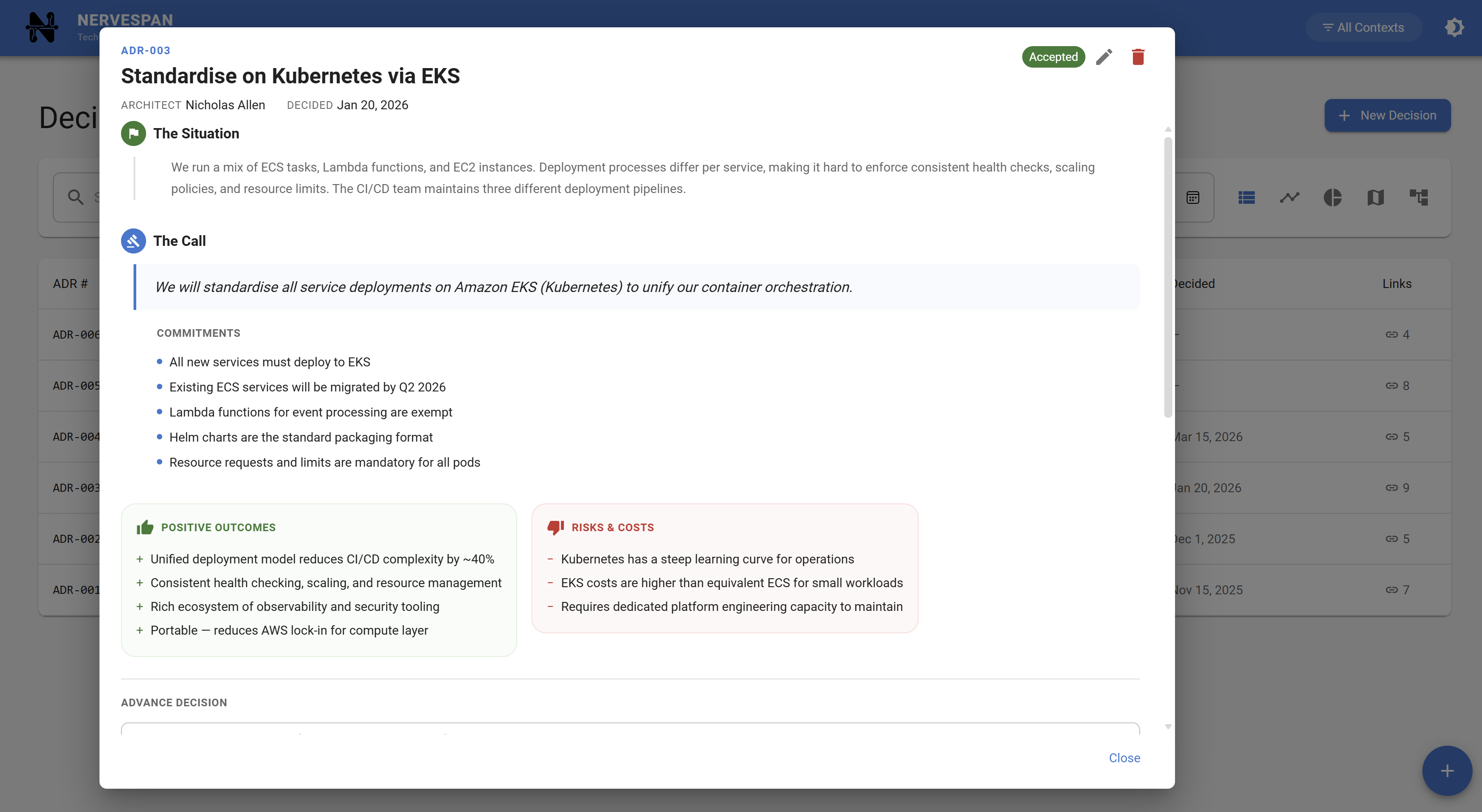Image resolution: width=1482 pixels, height=812 pixels.
Task: Click commitment about ECS migration by Q2 2026
Action: click(x=307, y=387)
